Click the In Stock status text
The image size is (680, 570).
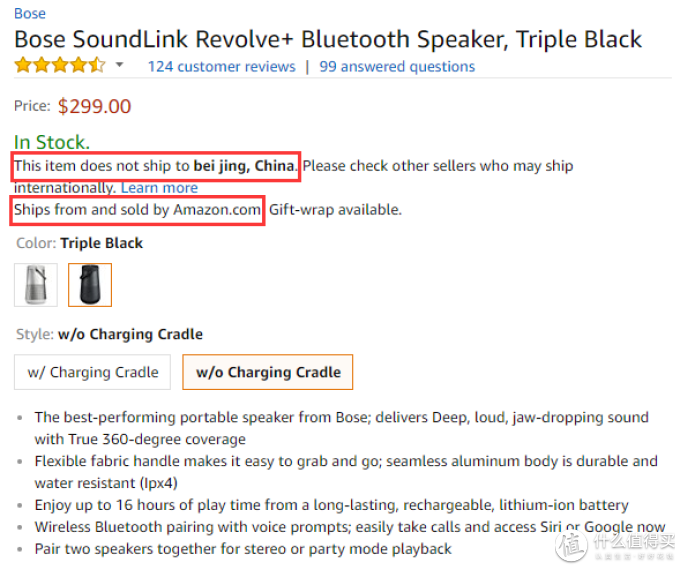[52, 142]
